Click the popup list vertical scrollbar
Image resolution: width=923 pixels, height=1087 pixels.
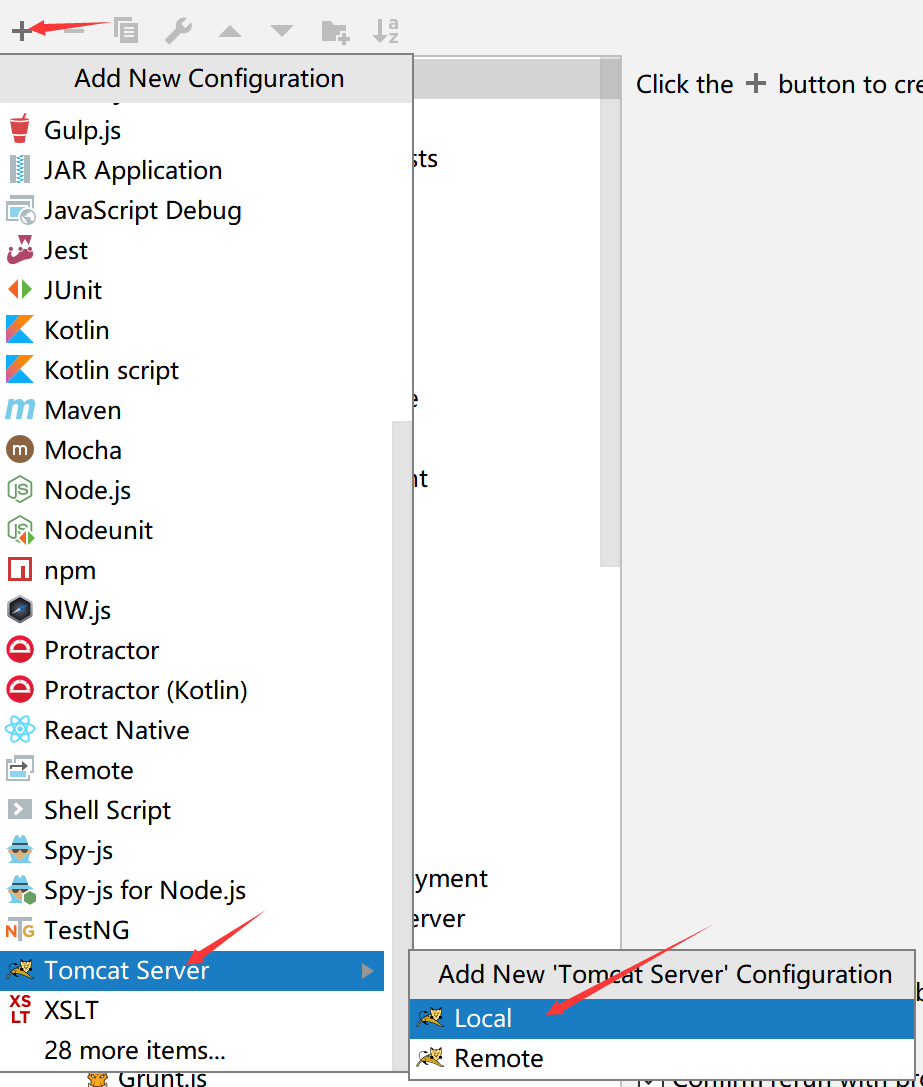[x=402, y=745]
